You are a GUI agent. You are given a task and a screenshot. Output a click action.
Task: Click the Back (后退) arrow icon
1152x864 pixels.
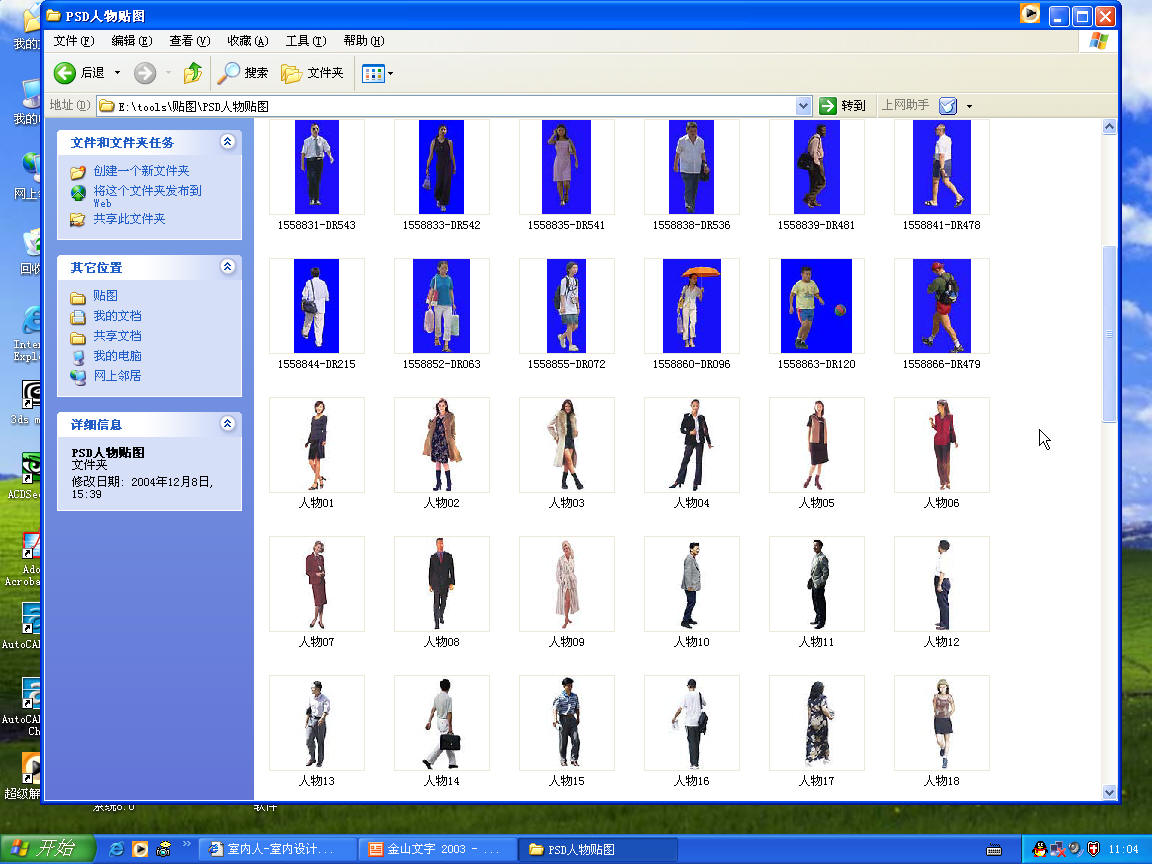(65, 73)
